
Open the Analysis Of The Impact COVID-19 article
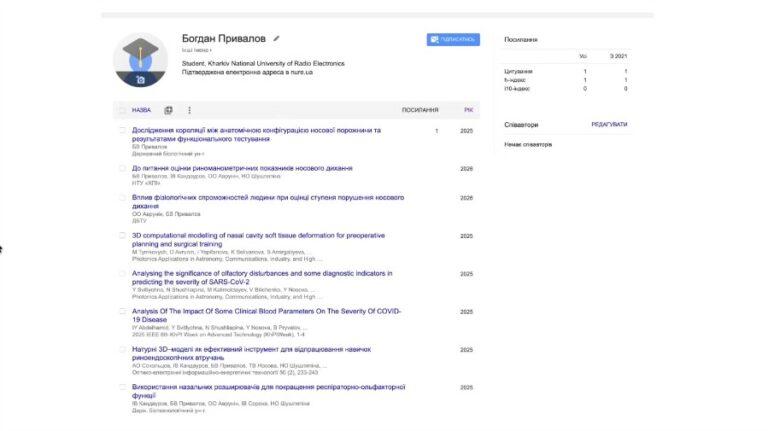point(266,315)
